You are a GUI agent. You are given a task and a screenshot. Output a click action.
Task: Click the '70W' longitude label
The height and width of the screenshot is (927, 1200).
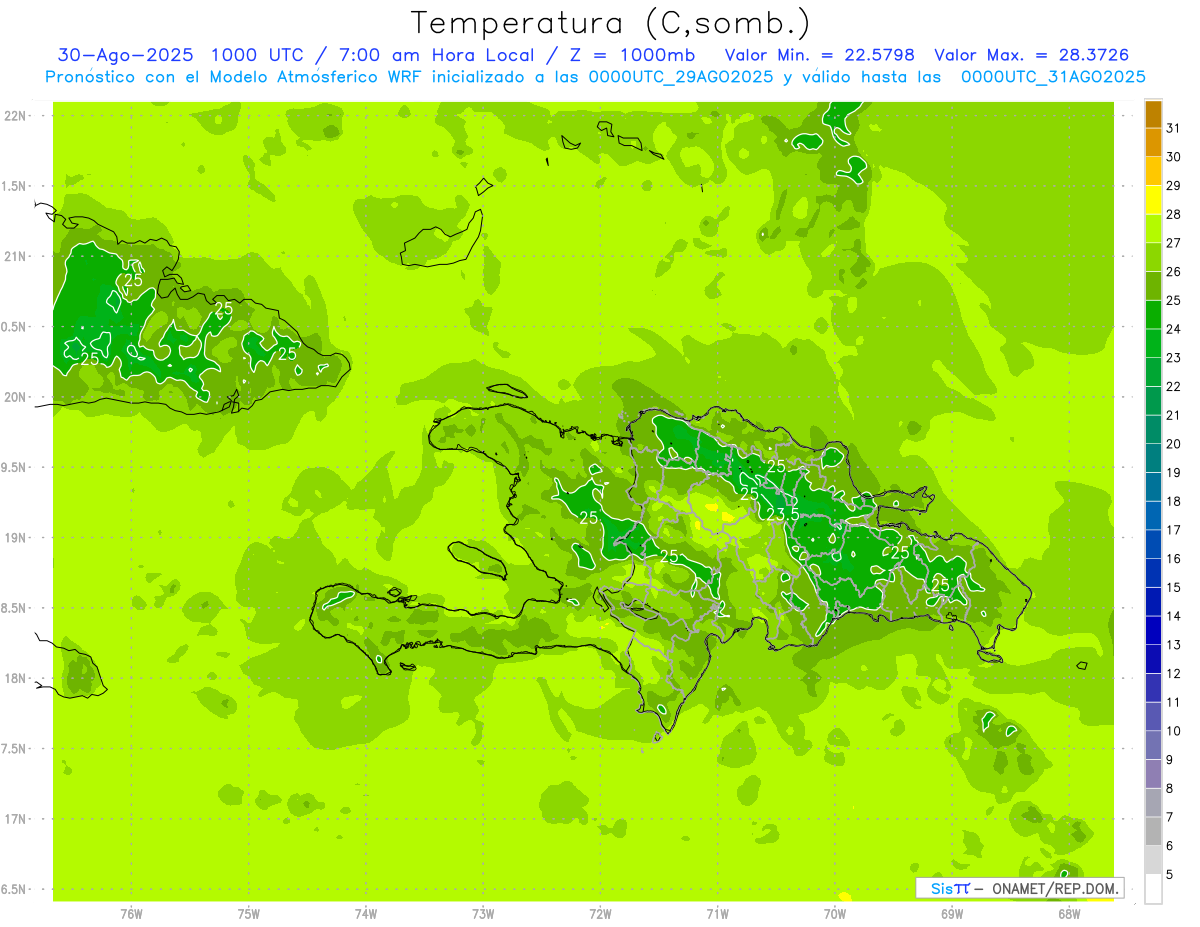pos(835,914)
